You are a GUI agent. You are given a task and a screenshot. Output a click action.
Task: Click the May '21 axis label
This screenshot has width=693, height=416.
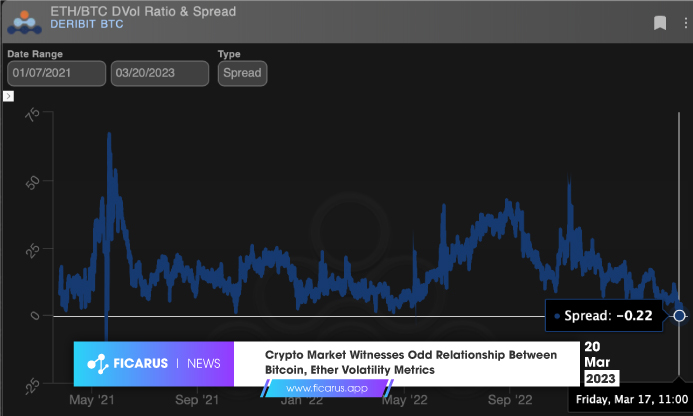pos(91,400)
